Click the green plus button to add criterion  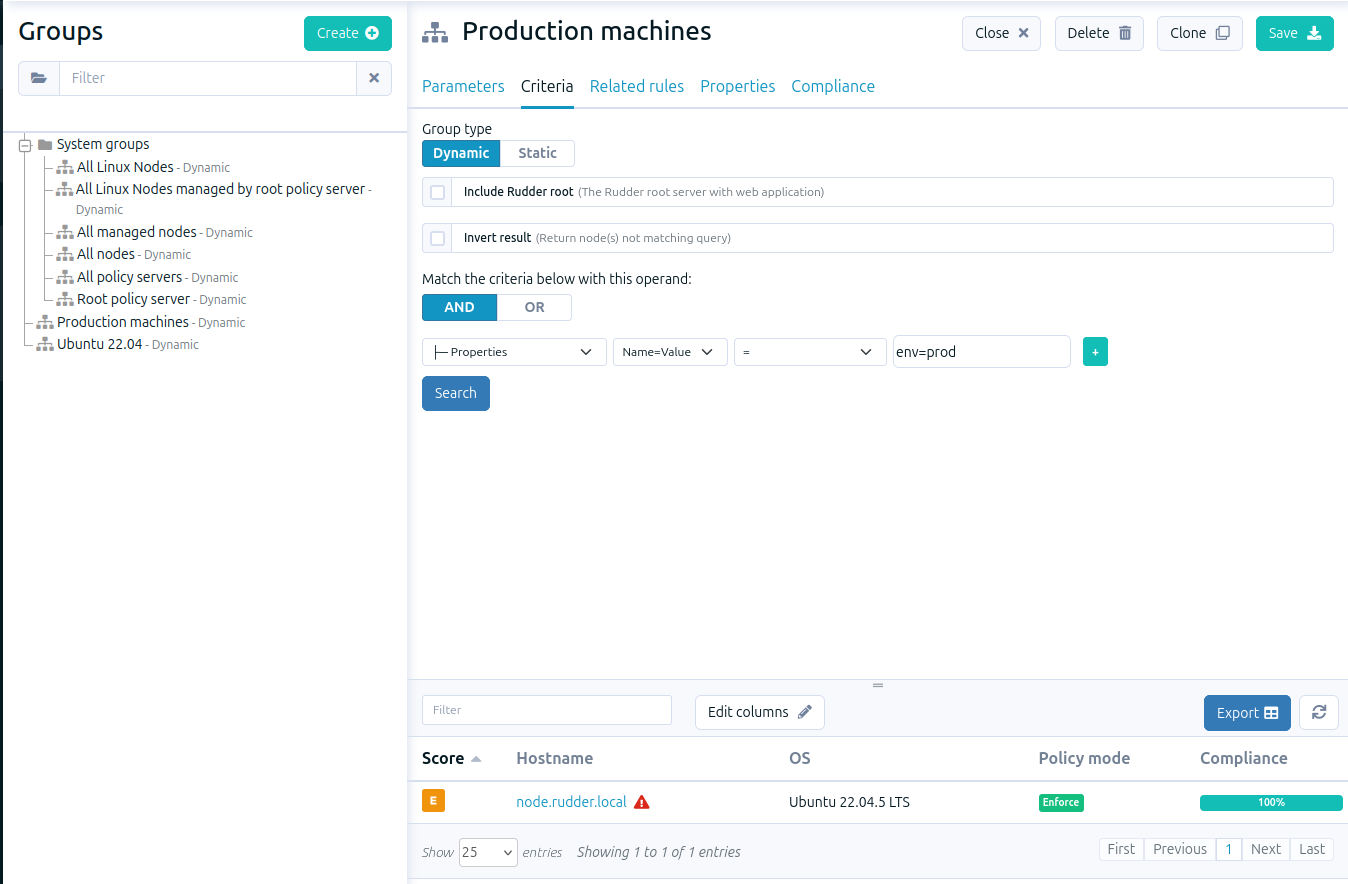tap(1095, 352)
